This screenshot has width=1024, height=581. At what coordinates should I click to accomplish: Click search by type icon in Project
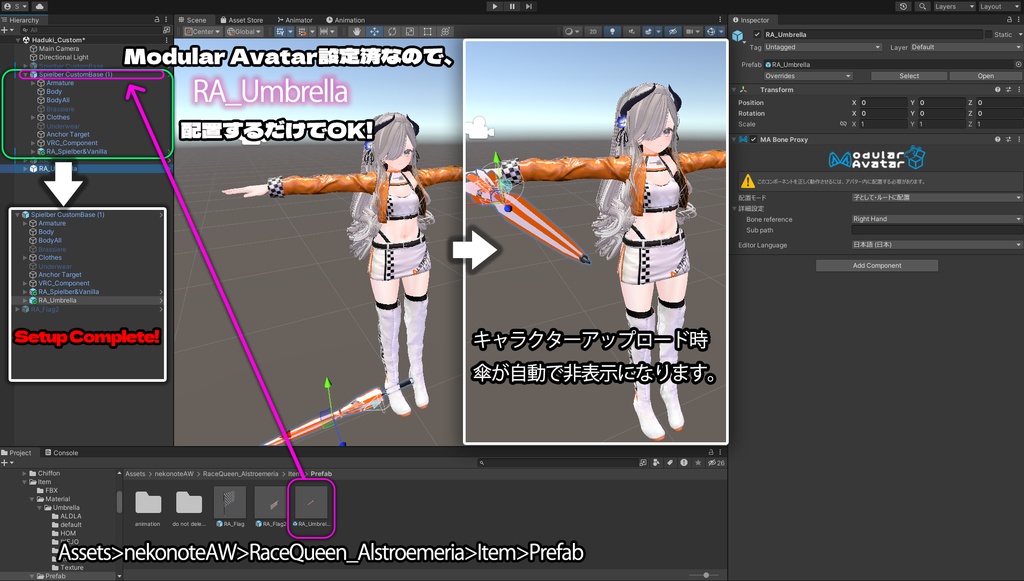pos(656,463)
